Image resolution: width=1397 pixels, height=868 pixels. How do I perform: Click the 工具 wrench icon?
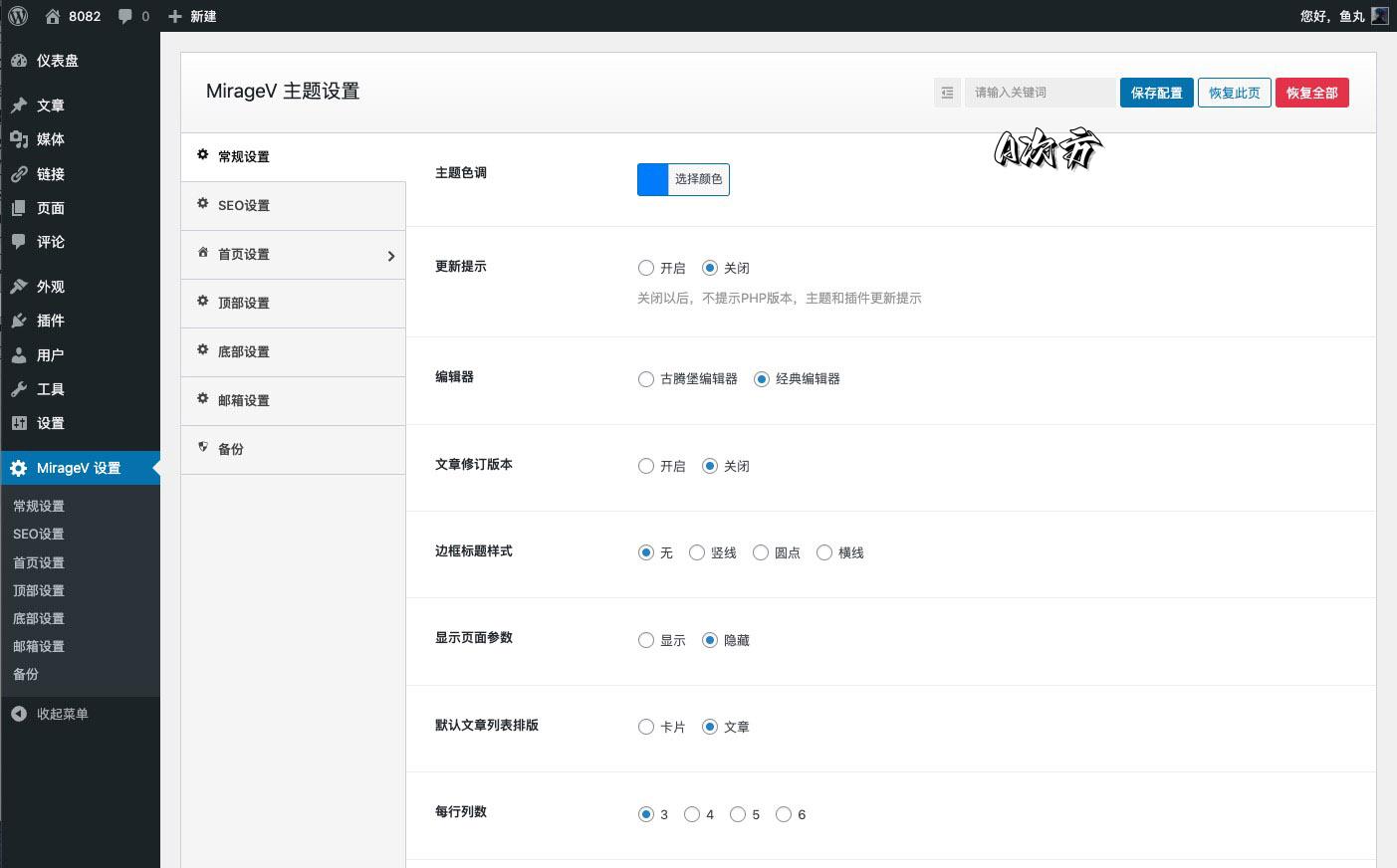pyautogui.click(x=19, y=389)
